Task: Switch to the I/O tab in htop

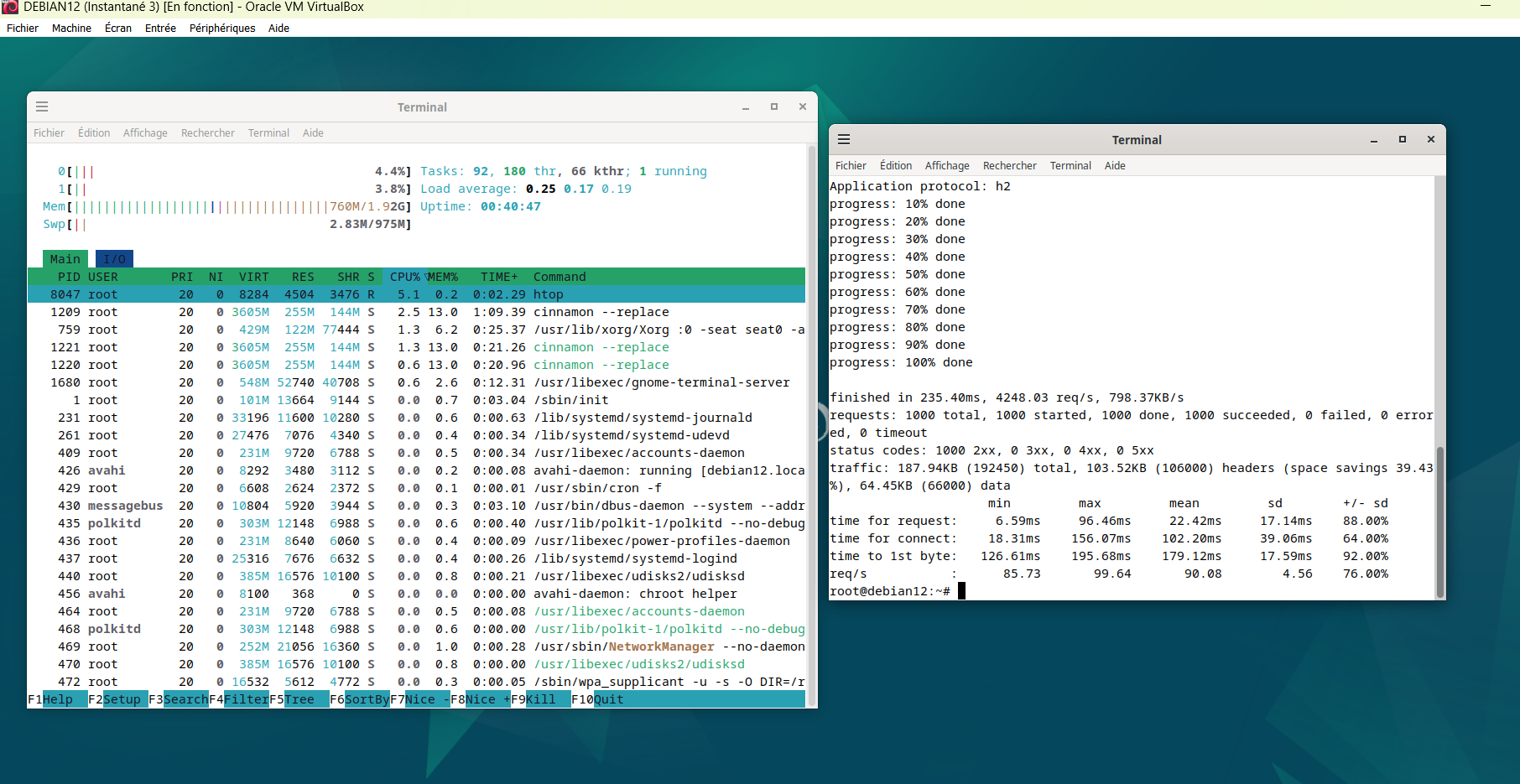Action: pos(114,258)
